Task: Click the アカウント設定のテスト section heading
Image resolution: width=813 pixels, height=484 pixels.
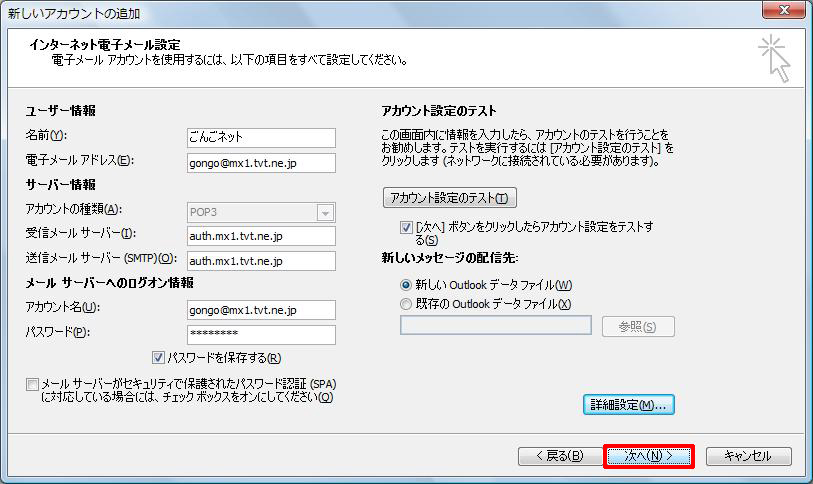Action: pyautogui.click(x=439, y=110)
